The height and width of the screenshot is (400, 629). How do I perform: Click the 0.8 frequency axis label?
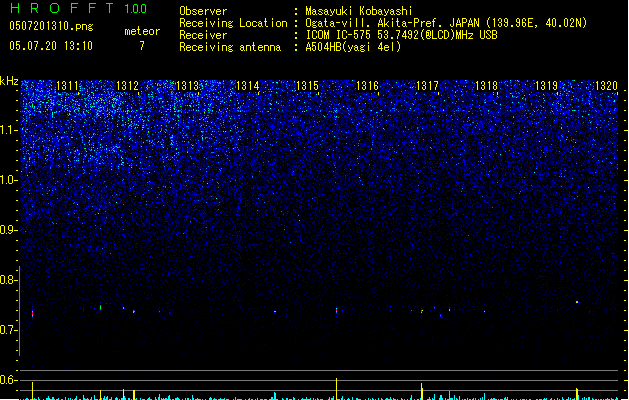click(x=9, y=280)
